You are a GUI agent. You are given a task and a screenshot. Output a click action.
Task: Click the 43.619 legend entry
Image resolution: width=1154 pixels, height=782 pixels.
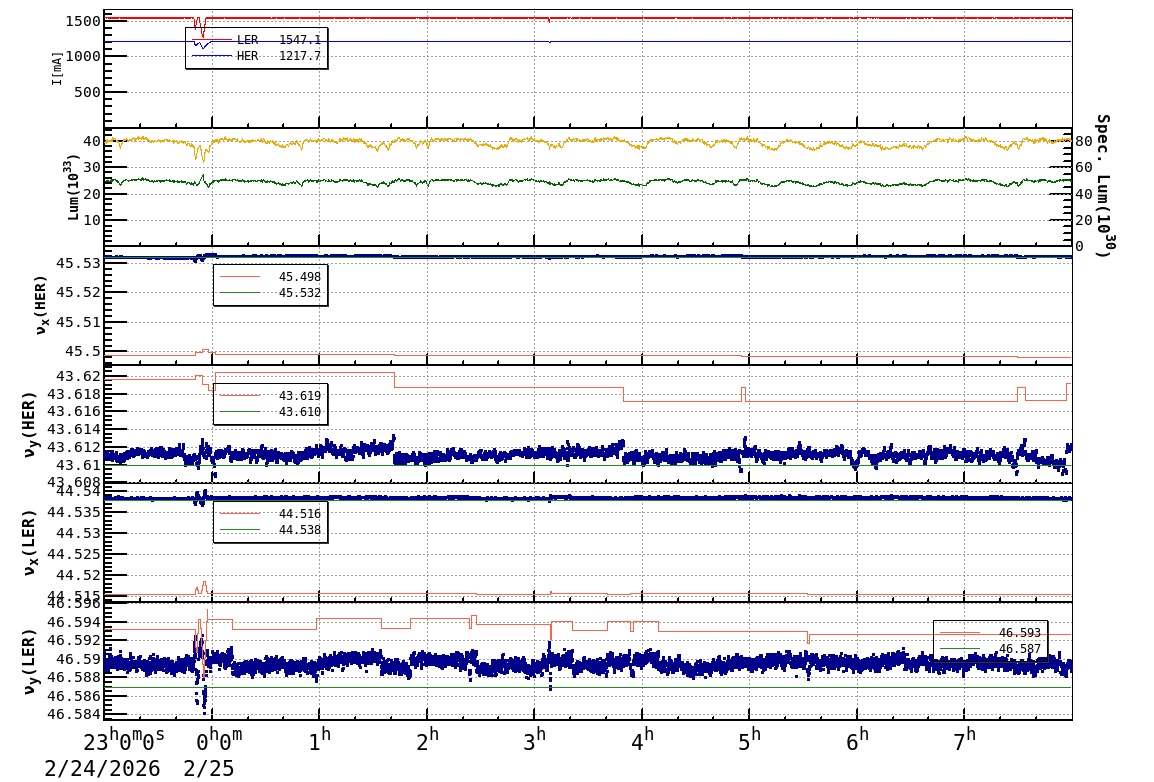[270, 396]
